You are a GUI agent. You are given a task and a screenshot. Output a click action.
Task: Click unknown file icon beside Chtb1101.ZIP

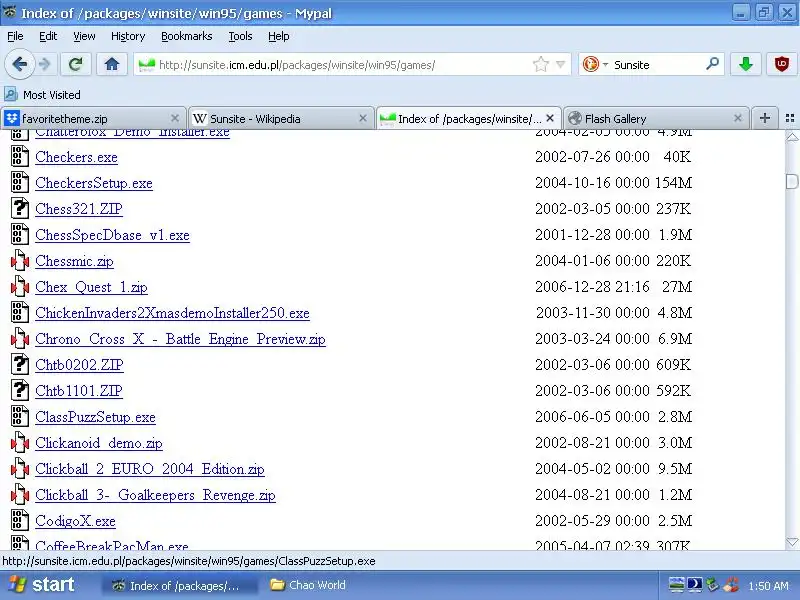tap(20, 391)
